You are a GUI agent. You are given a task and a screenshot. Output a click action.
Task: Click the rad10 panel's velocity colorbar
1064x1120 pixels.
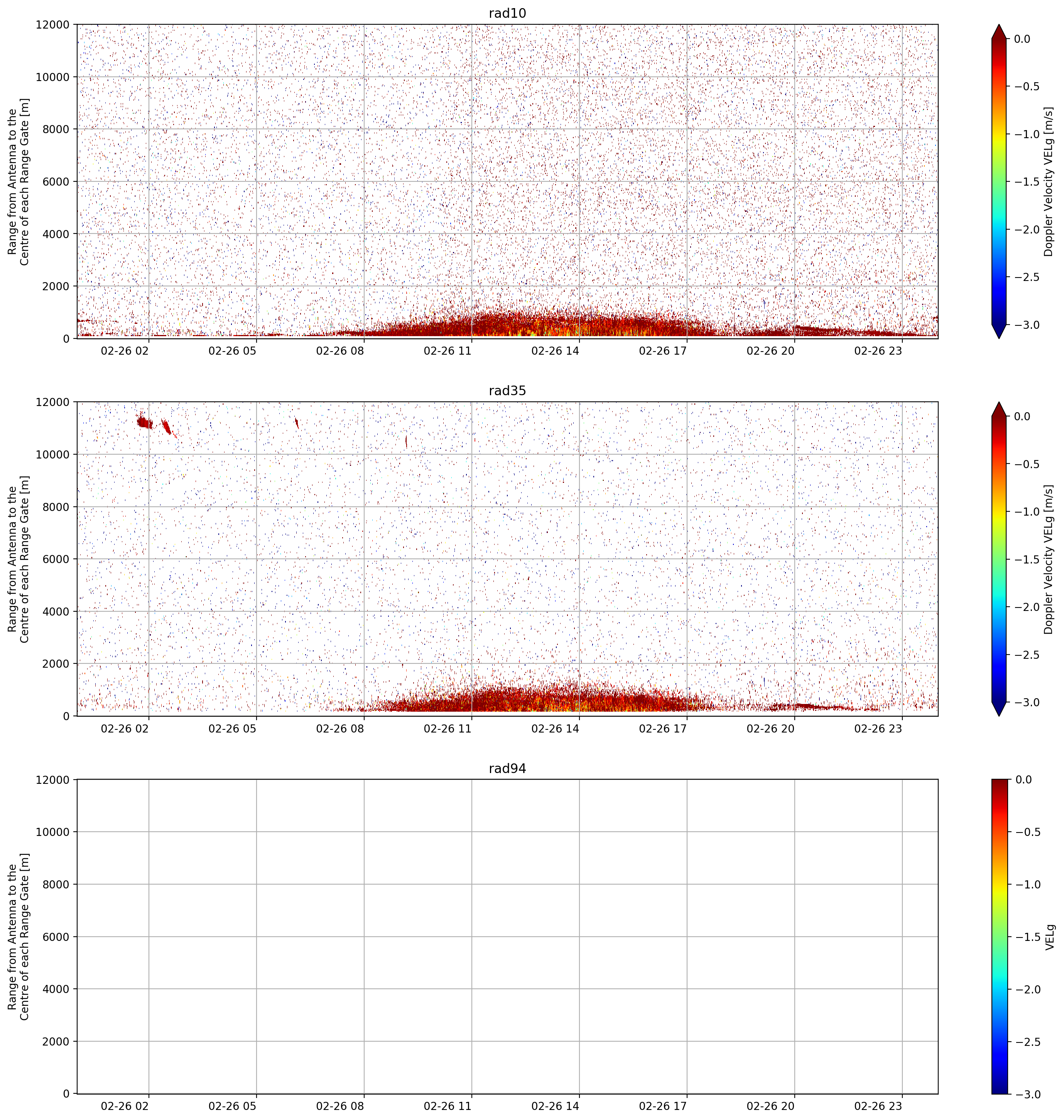999,181
